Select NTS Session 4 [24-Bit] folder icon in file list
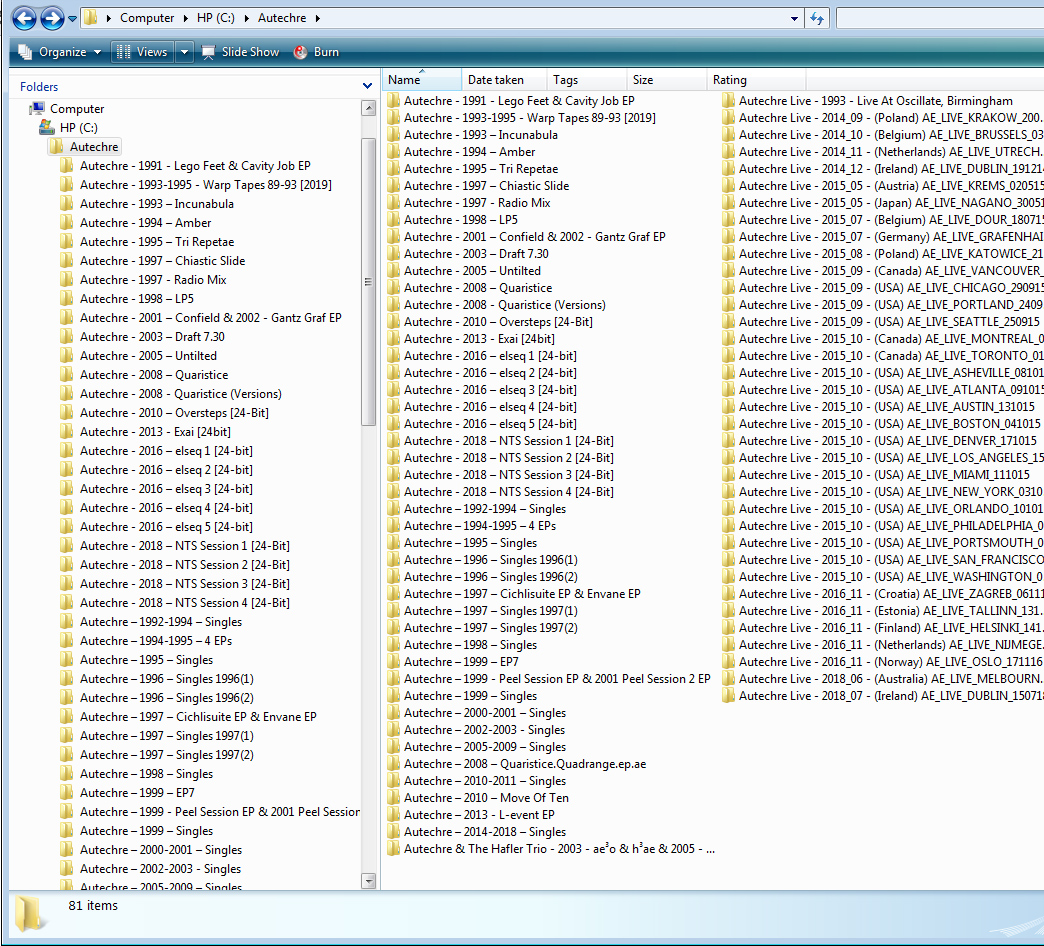 (x=393, y=491)
